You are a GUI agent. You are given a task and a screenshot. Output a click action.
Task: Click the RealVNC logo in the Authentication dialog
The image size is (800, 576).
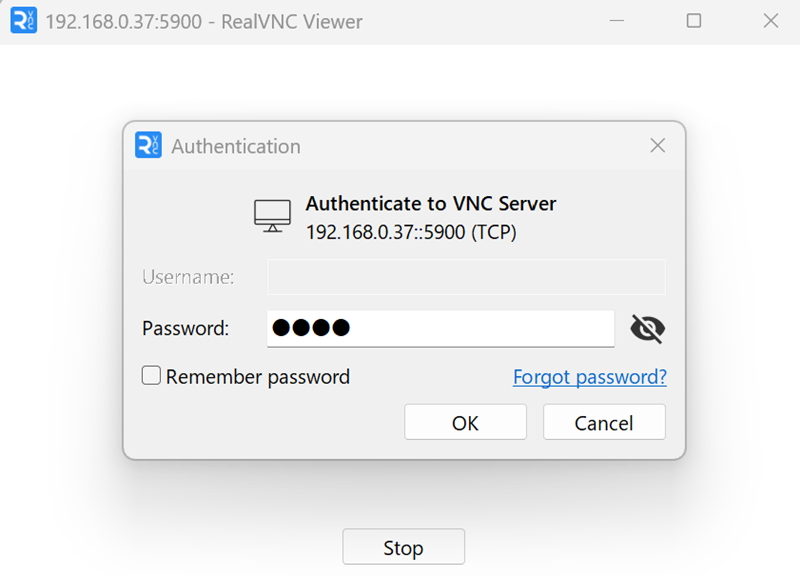point(148,145)
